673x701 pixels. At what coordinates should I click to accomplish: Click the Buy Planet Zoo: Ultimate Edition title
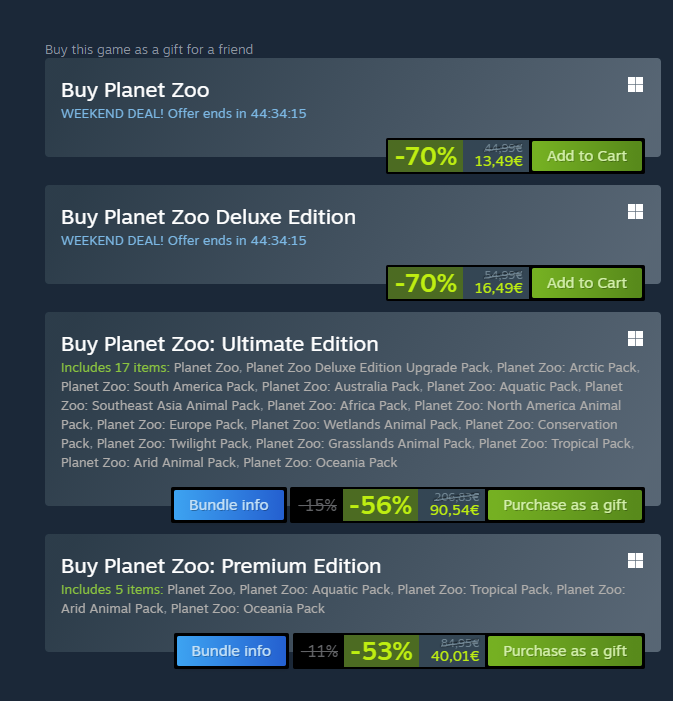[x=220, y=344]
